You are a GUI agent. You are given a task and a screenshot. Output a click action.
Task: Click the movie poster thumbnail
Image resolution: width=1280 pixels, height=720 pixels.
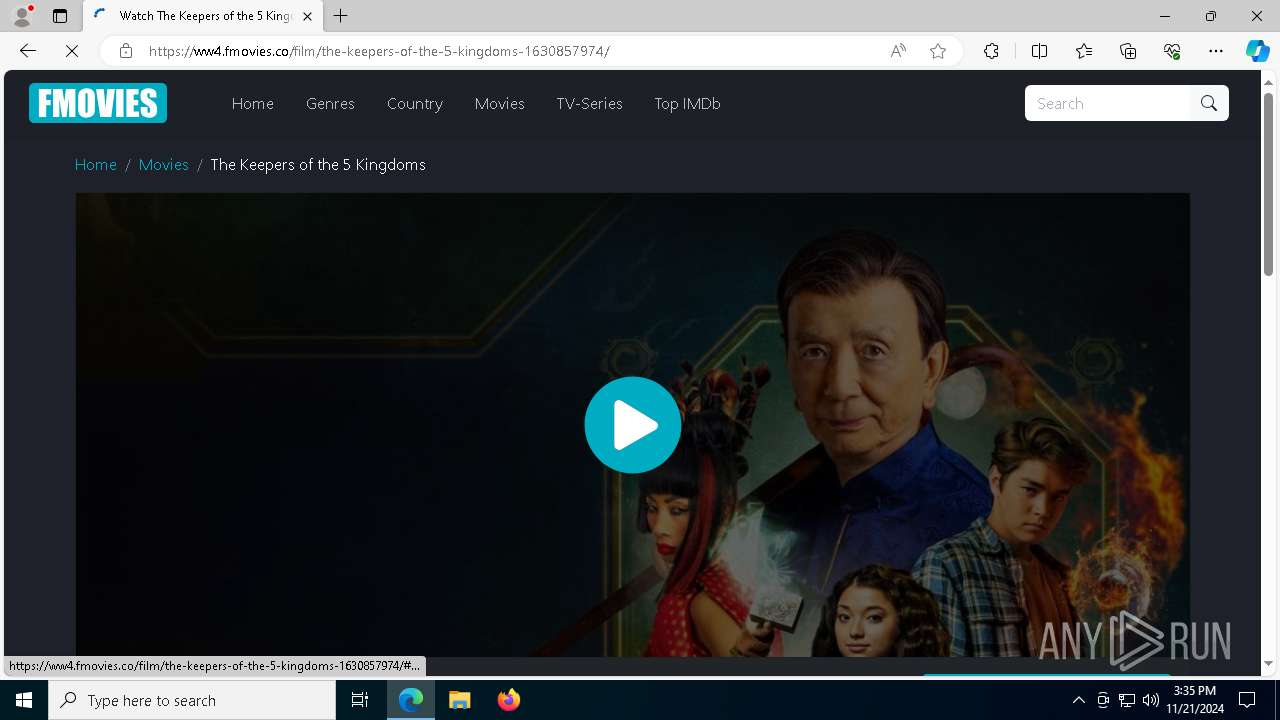pyautogui.click(x=633, y=425)
